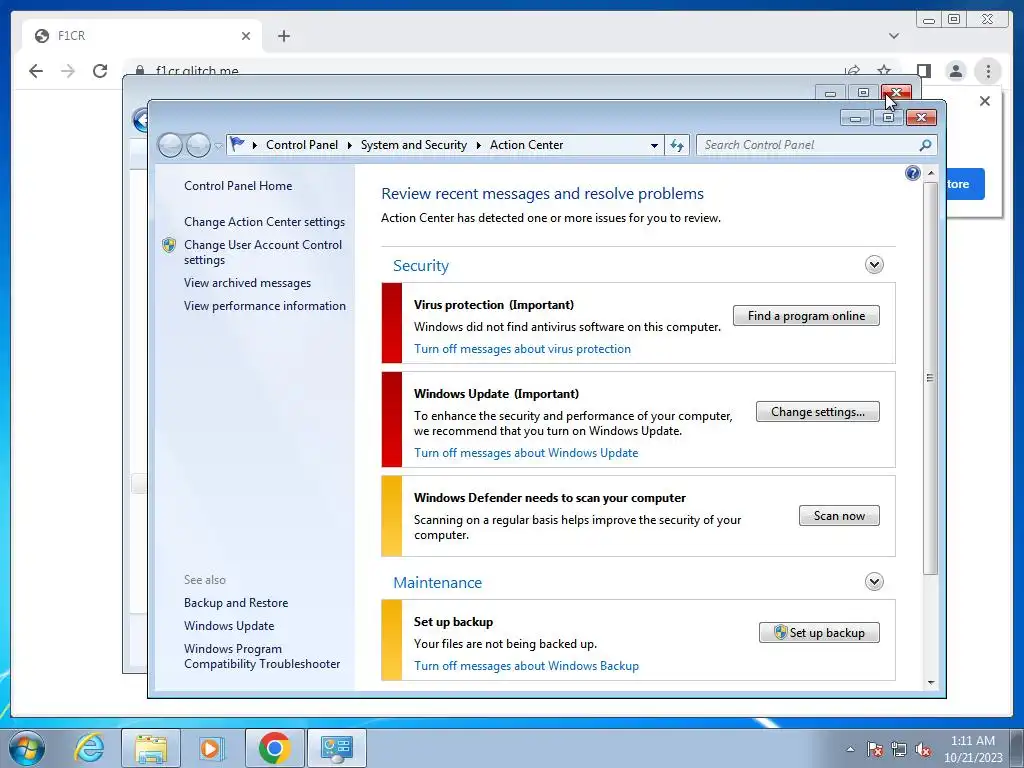Collapse the Security section
This screenshot has height=768, width=1024.
pos(874,264)
